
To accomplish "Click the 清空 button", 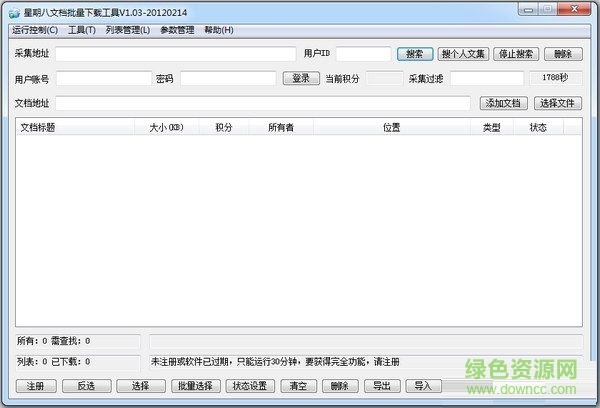I will click(x=298, y=386).
